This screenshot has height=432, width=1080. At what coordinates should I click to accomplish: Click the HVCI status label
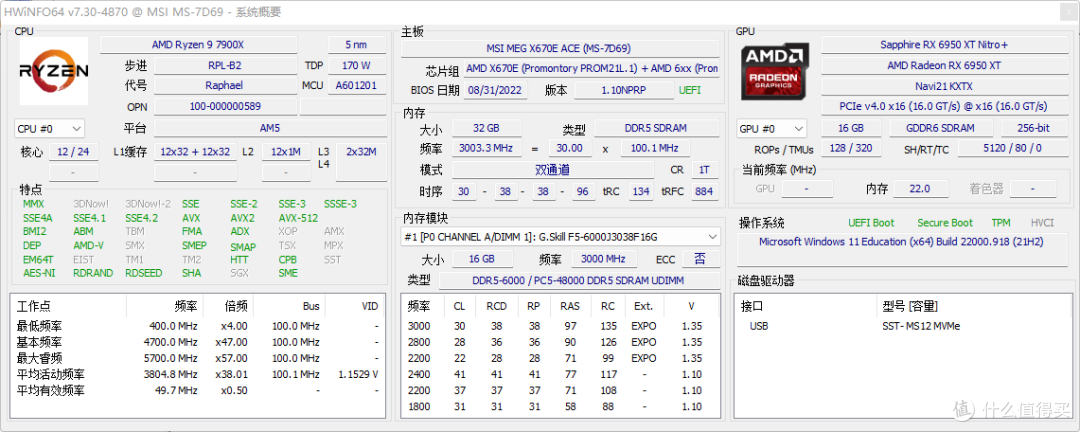(x=1043, y=223)
